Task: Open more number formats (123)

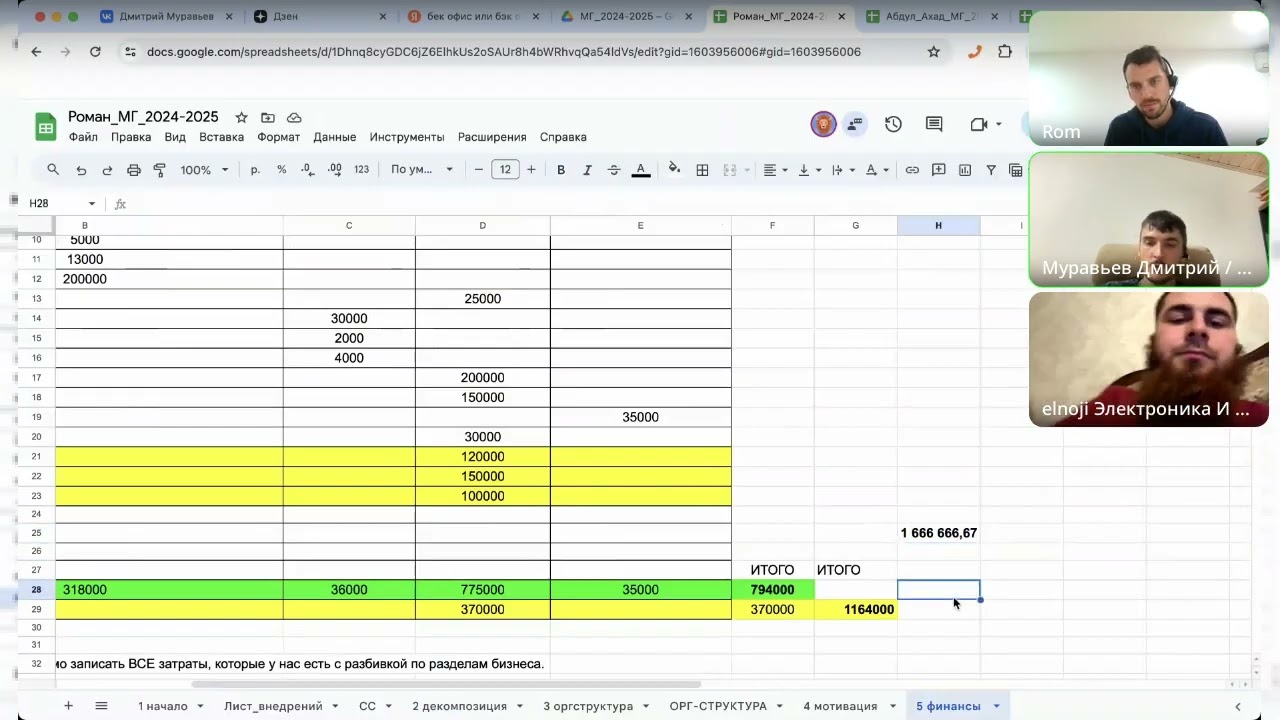Action: [362, 170]
